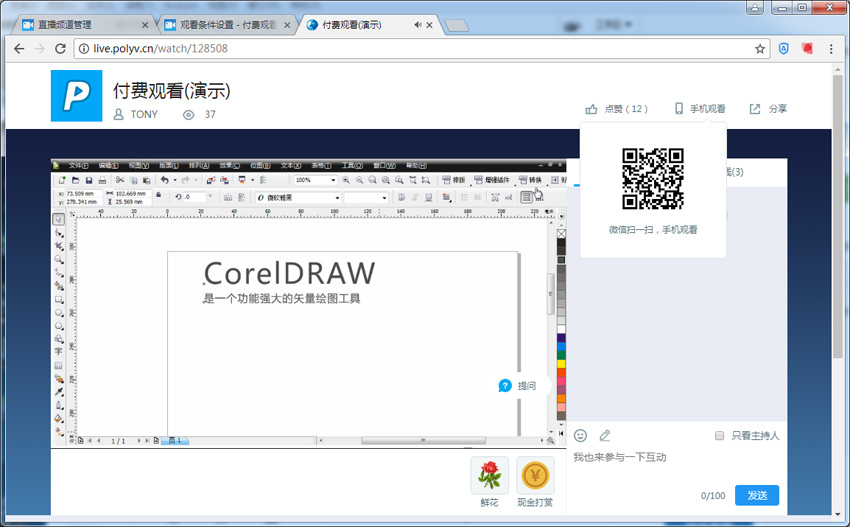
Task: Click the 分享 share icon
Action: 755,109
